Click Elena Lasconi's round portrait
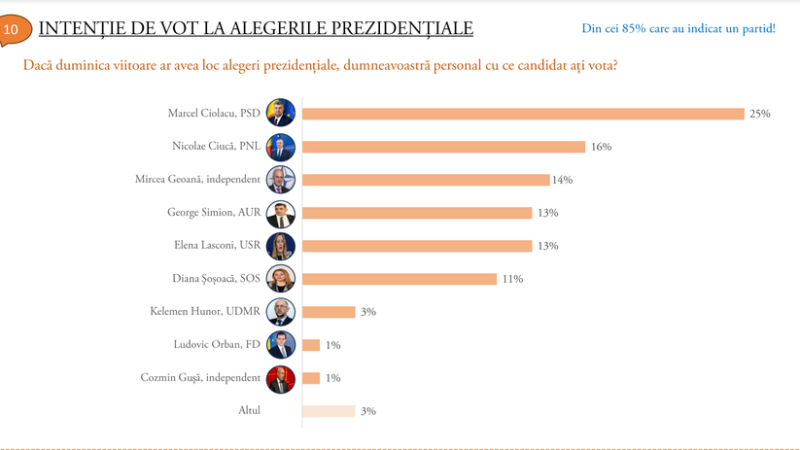This screenshot has height=450, width=800. [280, 245]
